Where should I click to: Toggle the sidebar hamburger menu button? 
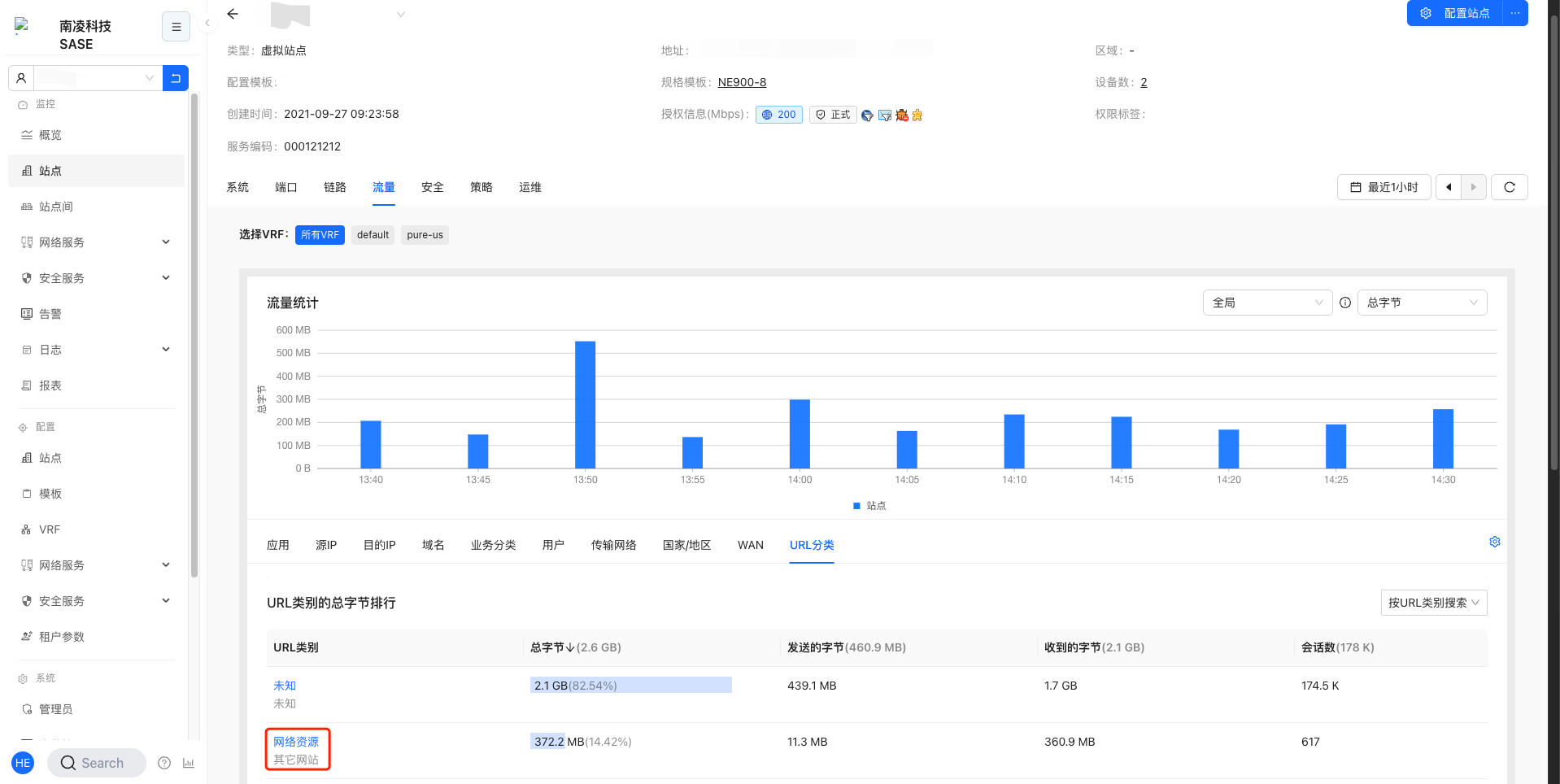[x=176, y=27]
